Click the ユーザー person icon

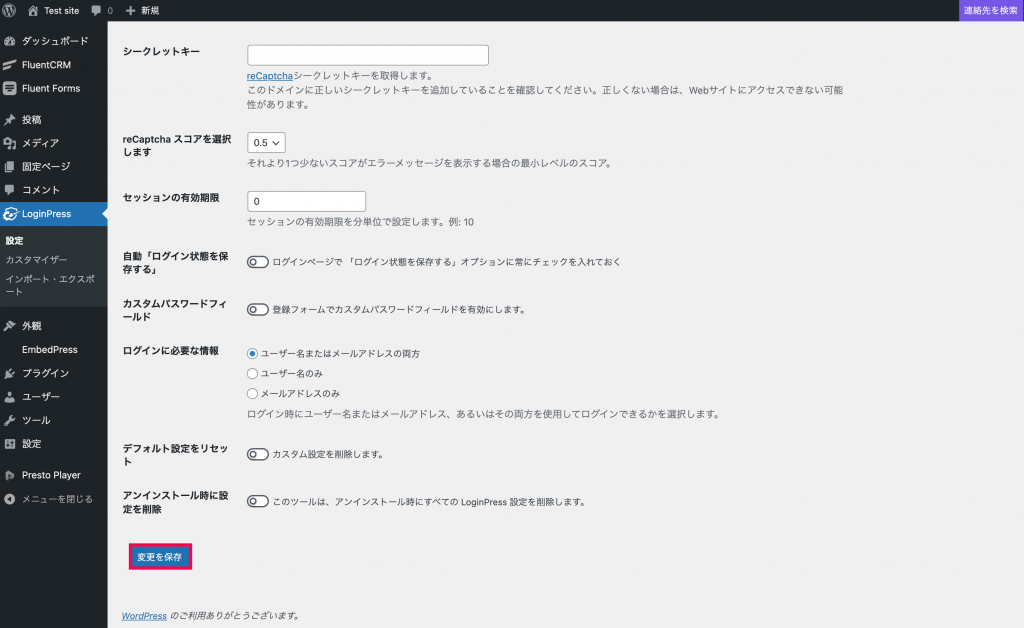9,396
